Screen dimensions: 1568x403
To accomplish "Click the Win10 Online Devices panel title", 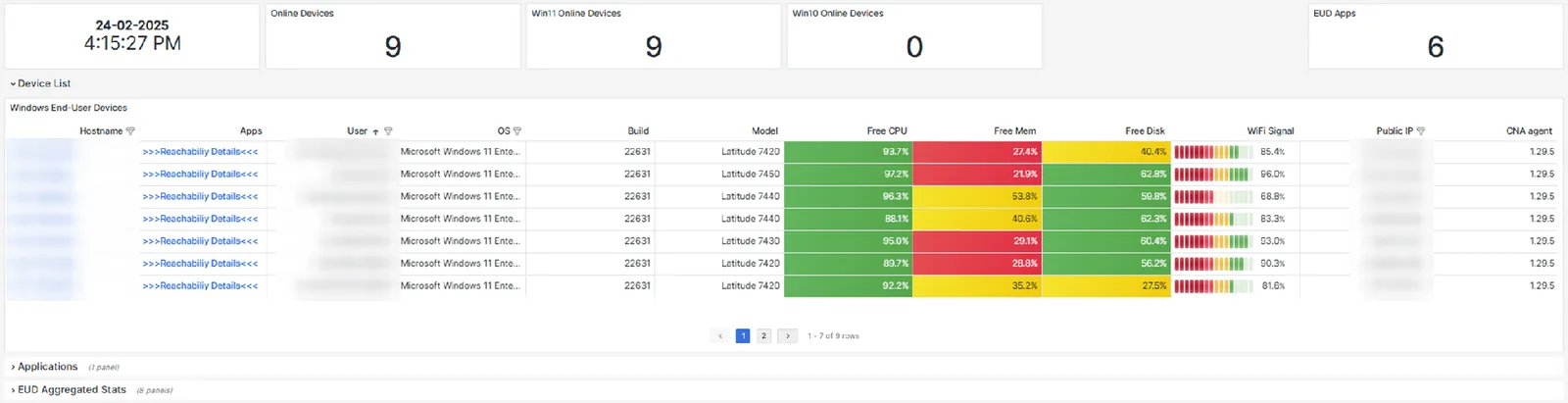I will (838, 14).
